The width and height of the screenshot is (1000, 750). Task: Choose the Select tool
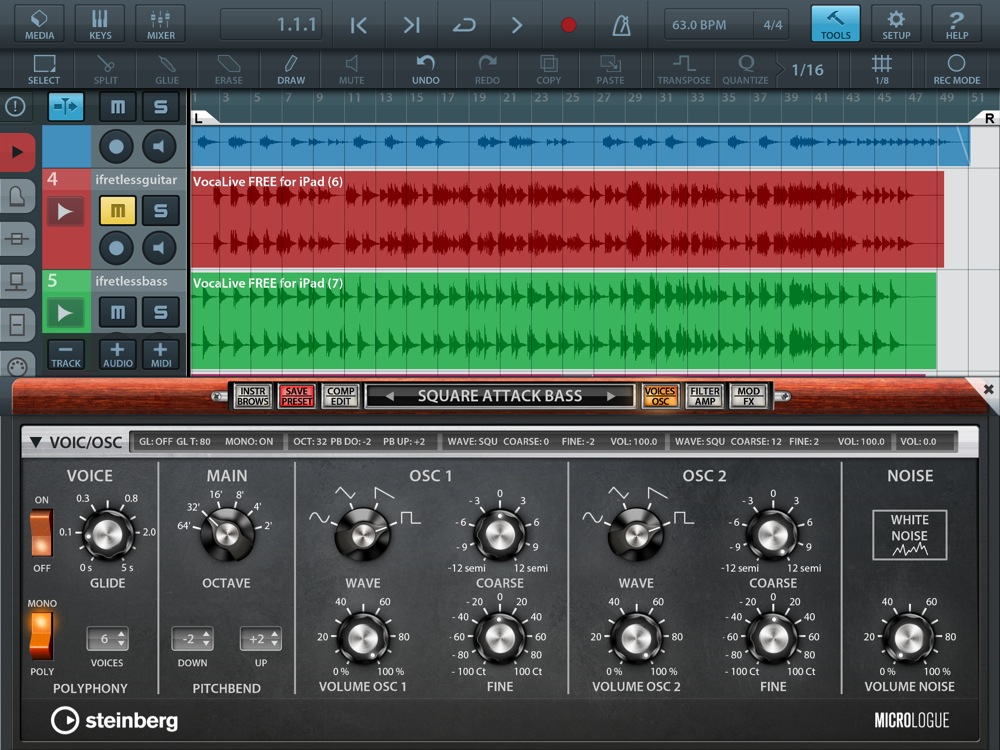tap(44, 70)
